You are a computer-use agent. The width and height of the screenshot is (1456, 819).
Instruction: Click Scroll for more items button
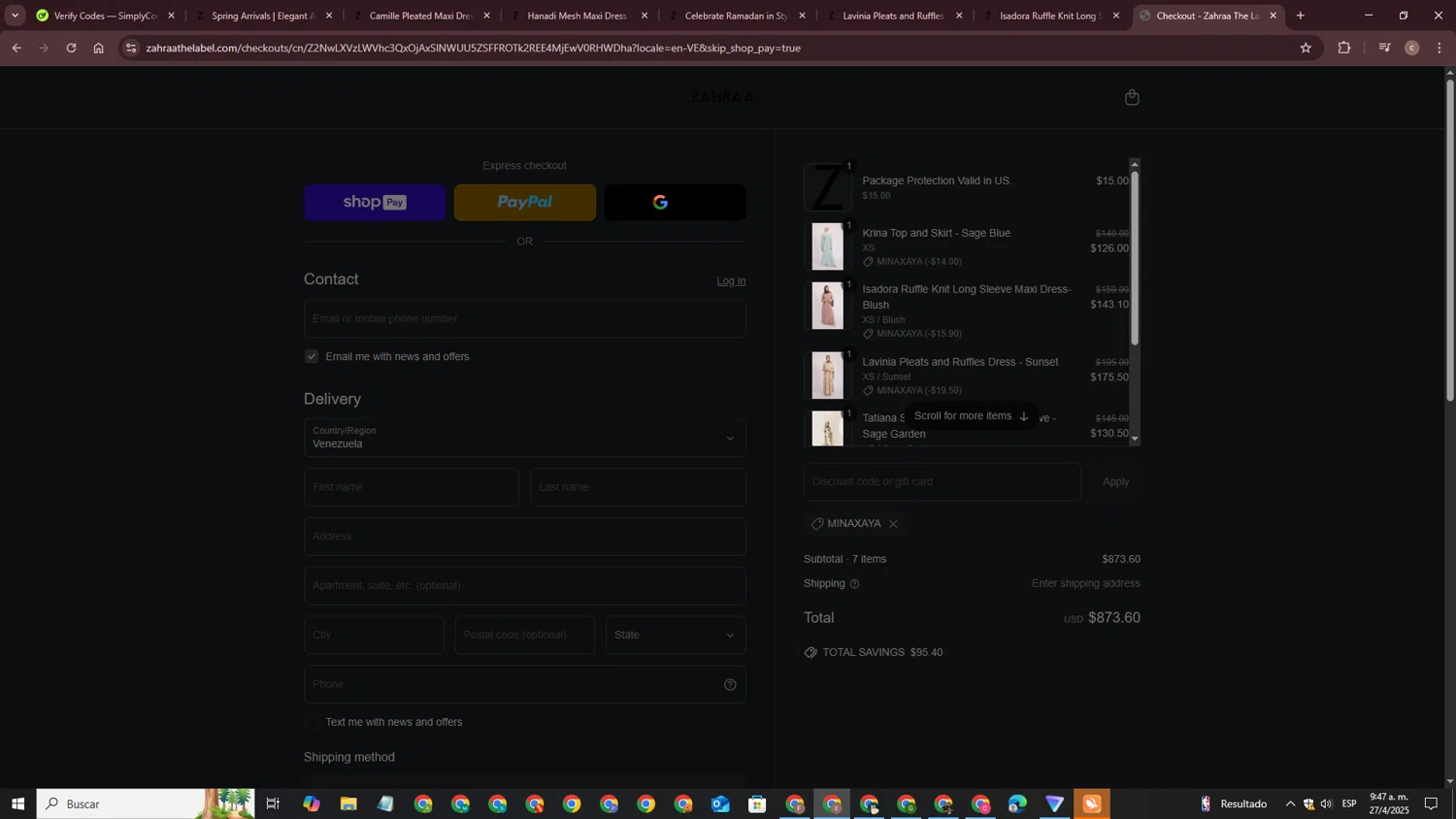(x=972, y=416)
